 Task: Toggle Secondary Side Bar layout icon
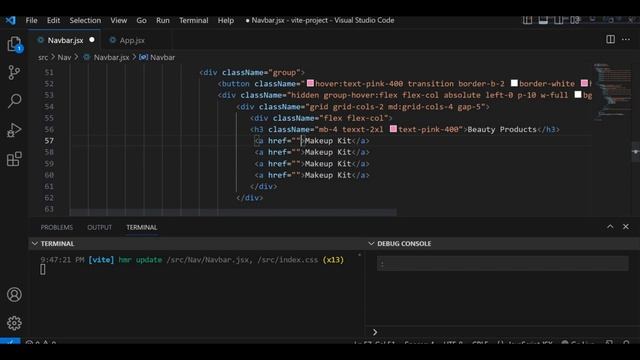pos(558,20)
